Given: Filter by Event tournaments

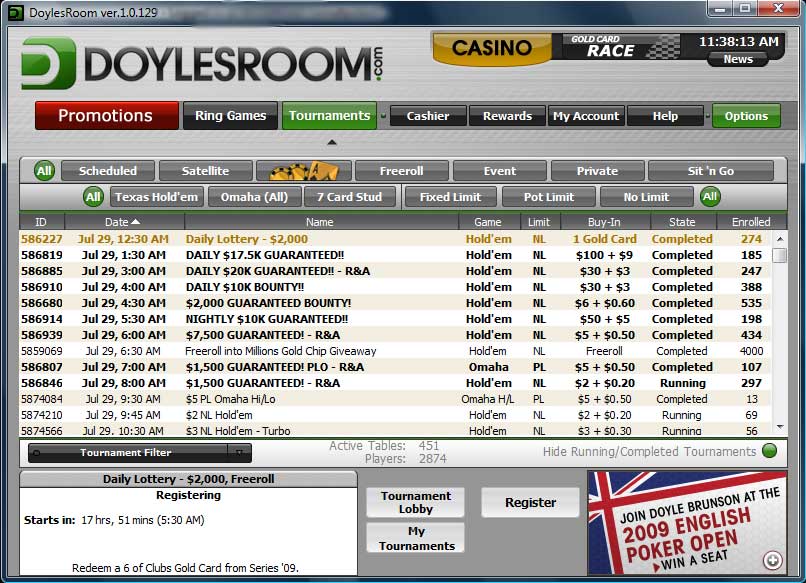Looking at the screenshot, I should pos(500,171).
